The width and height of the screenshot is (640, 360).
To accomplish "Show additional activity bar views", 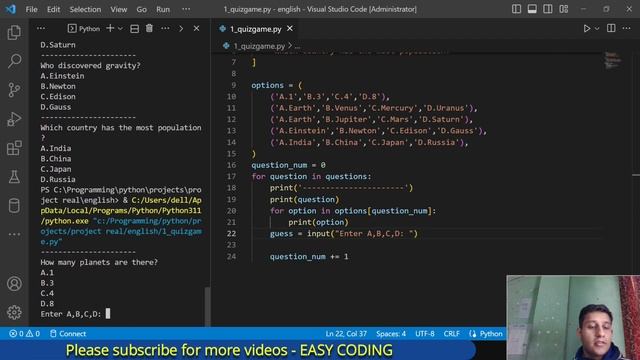I will 14,234.
